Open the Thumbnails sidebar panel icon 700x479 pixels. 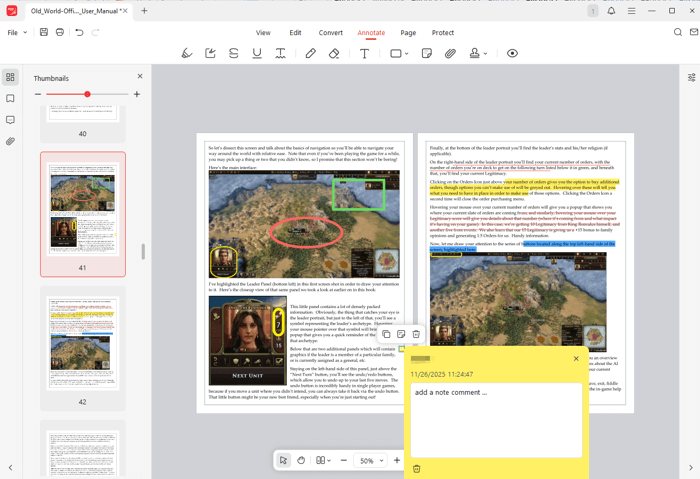tap(10, 77)
